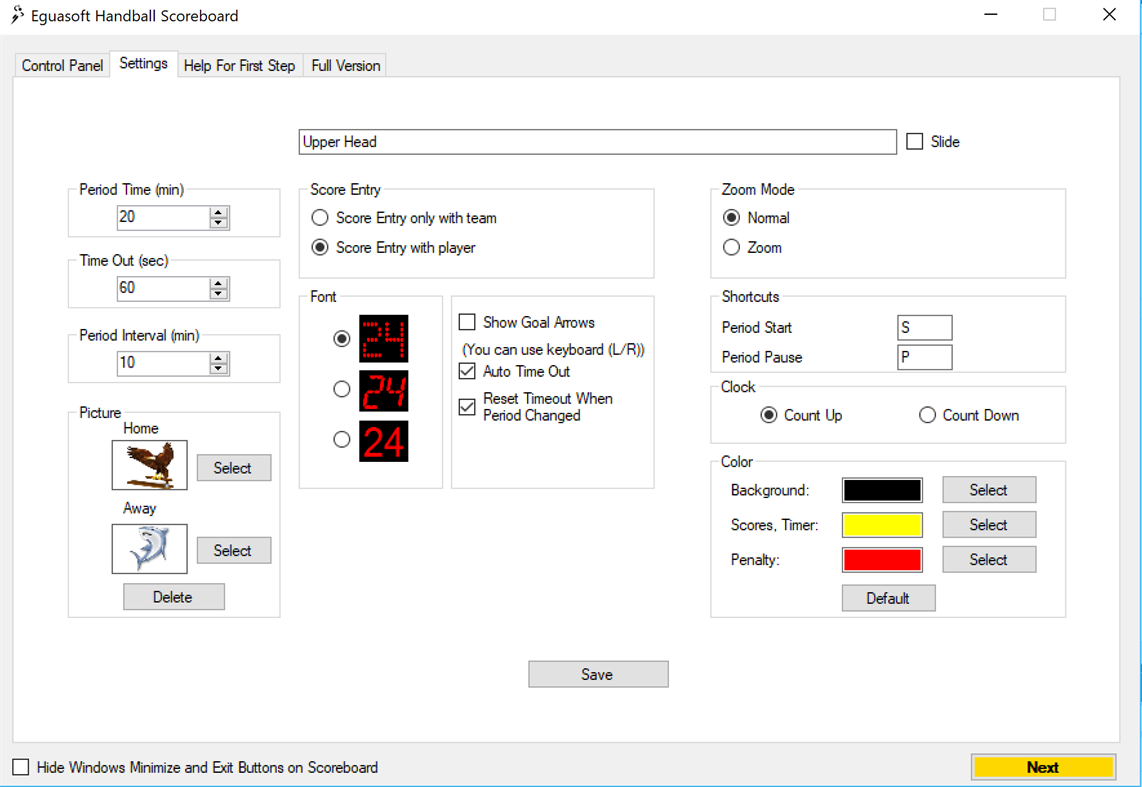Uncheck Reset Timeout When Period Changed
The height and width of the screenshot is (787, 1142).
click(x=466, y=406)
